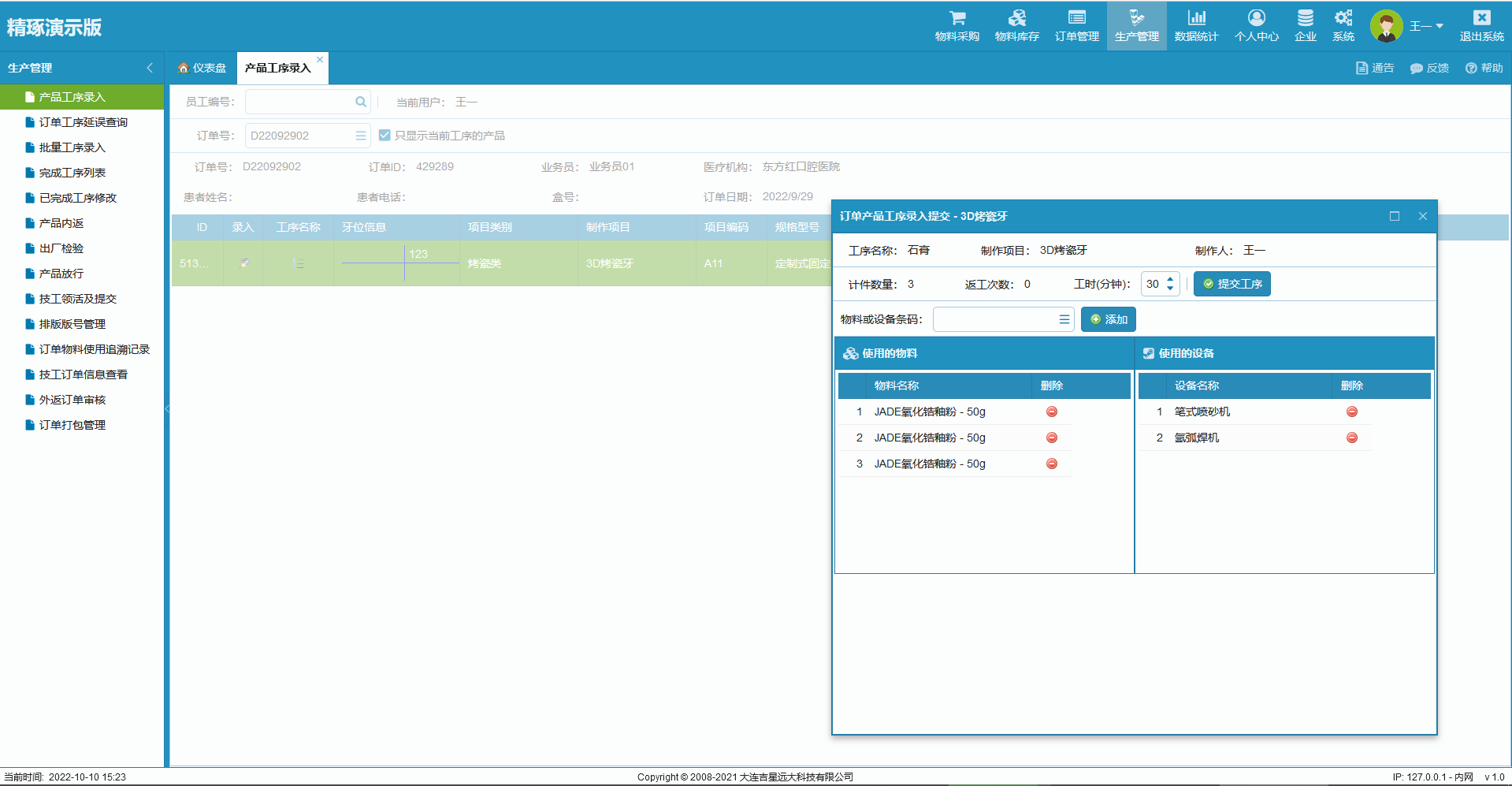This screenshot has width=1512, height=786.
Task: Open 企业 database icon
Action: [1305, 17]
